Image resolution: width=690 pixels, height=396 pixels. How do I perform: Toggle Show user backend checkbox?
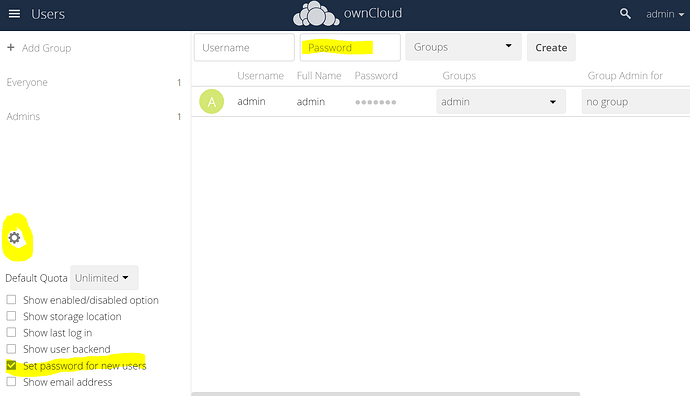11,349
